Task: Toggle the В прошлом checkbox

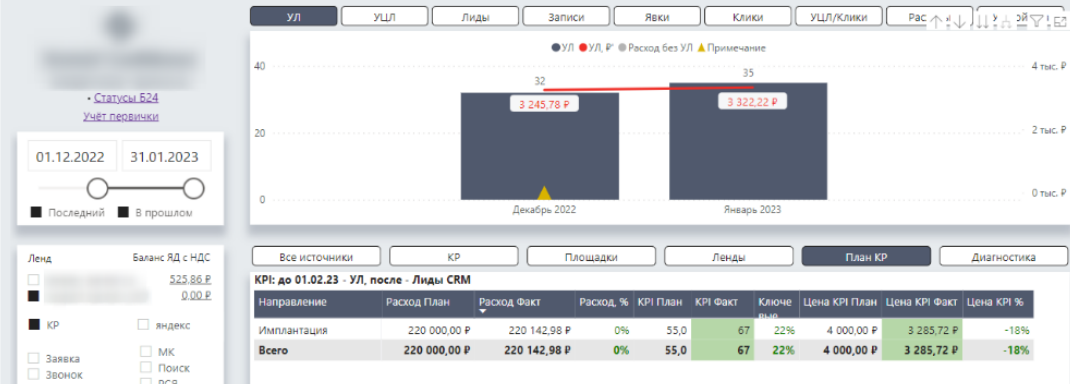Action: pyautogui.click(x=124, y=212)
